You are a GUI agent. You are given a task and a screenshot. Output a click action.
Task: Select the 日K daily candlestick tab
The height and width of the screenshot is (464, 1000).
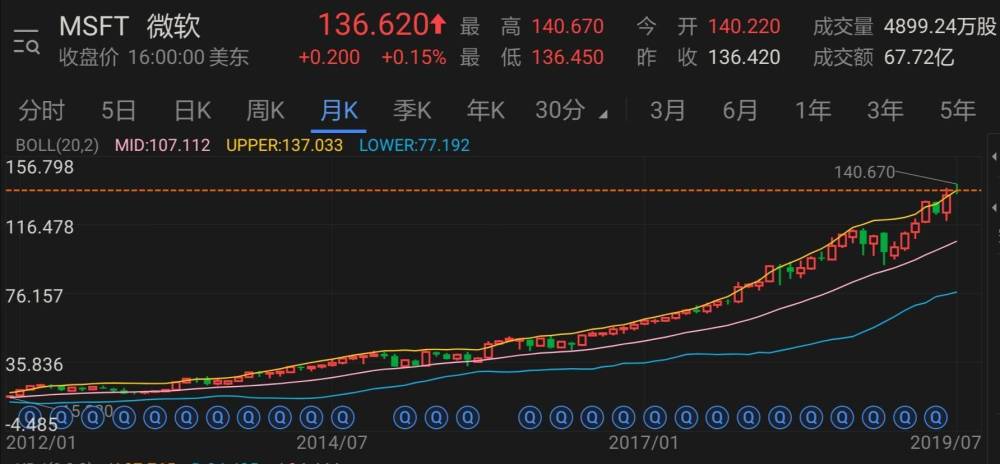tap(193, 111)
